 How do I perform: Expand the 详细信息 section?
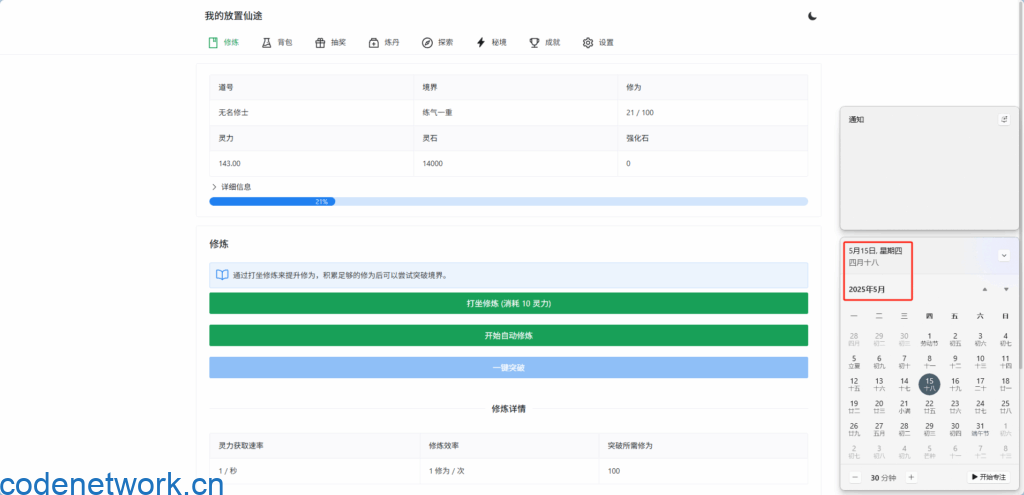tap(232, 187)
